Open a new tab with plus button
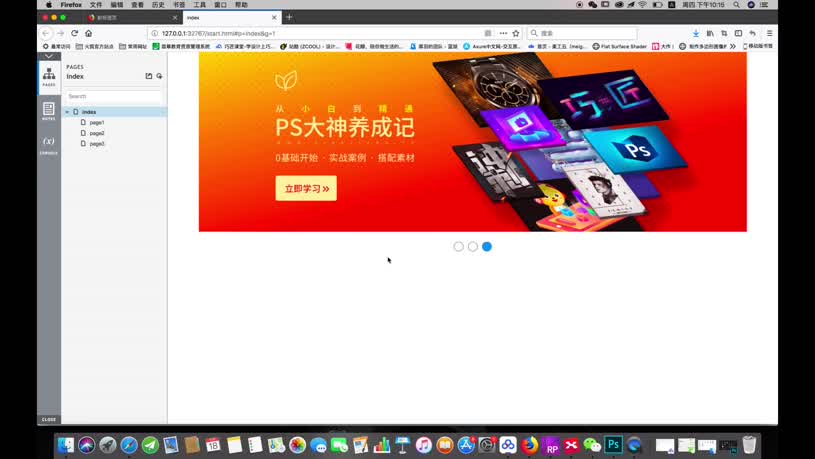The width and height of the screenshot is (815, 459). 289,17
